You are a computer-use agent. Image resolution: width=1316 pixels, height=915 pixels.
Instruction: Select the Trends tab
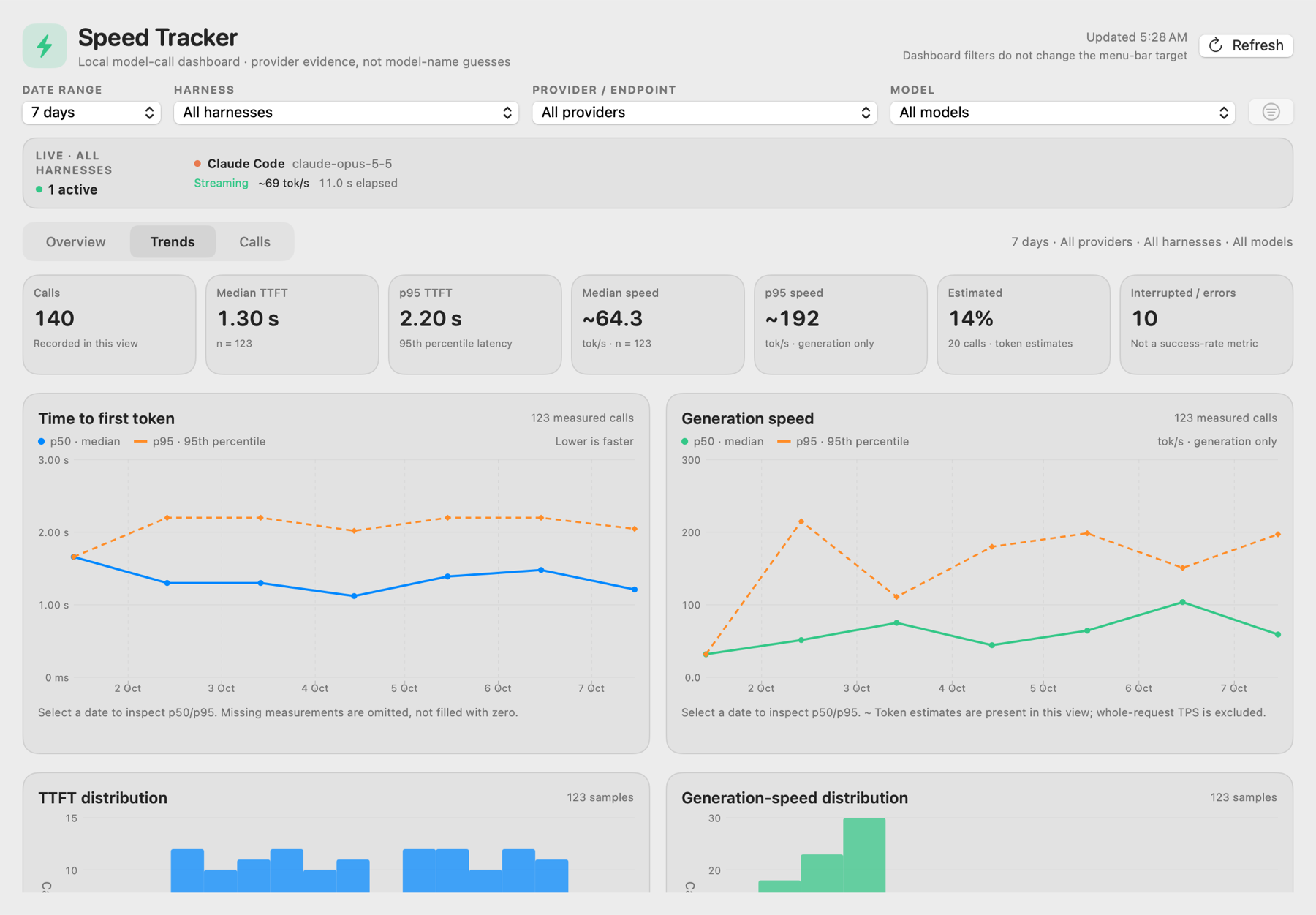pyautogui.click(x=173, y=242)
